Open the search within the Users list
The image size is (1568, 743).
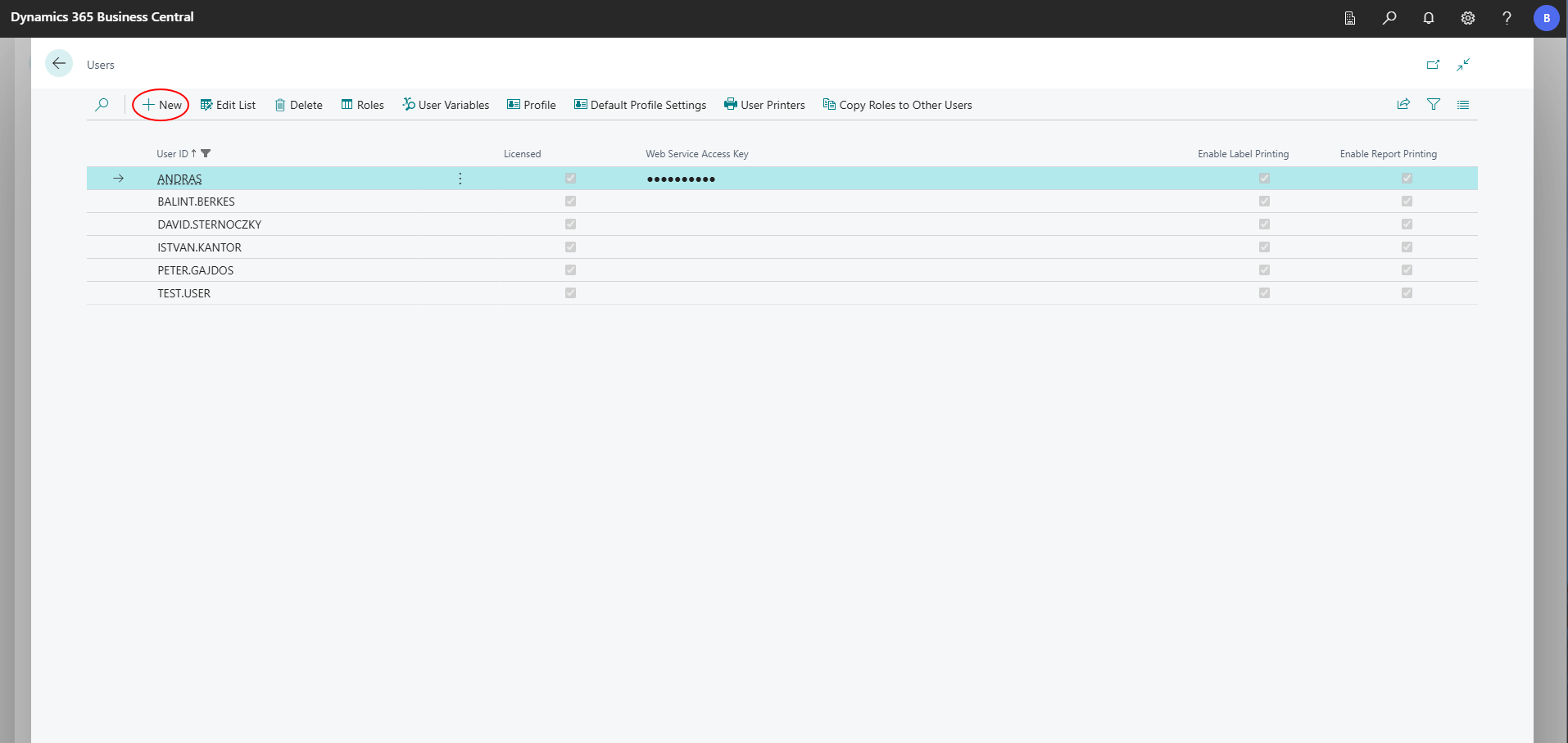coord(102,104)
